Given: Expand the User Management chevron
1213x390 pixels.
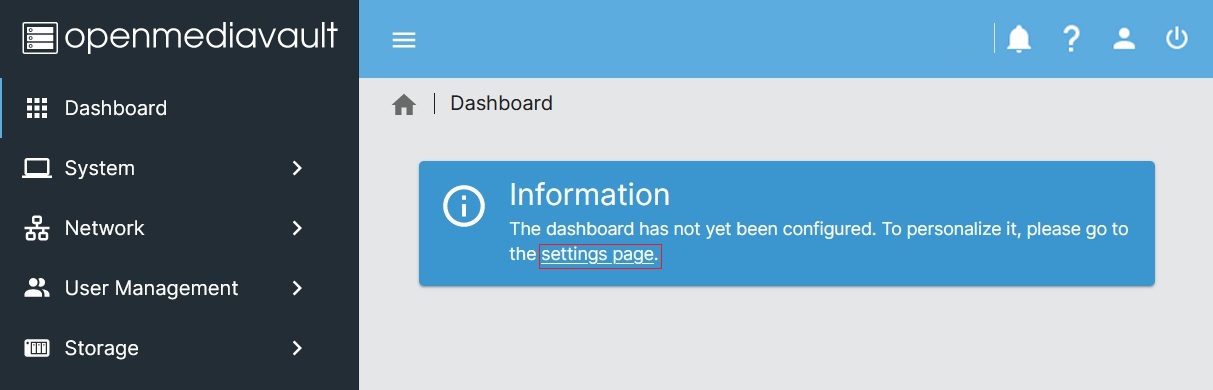Looking at the screenshot, I should [x=297, y=288].
